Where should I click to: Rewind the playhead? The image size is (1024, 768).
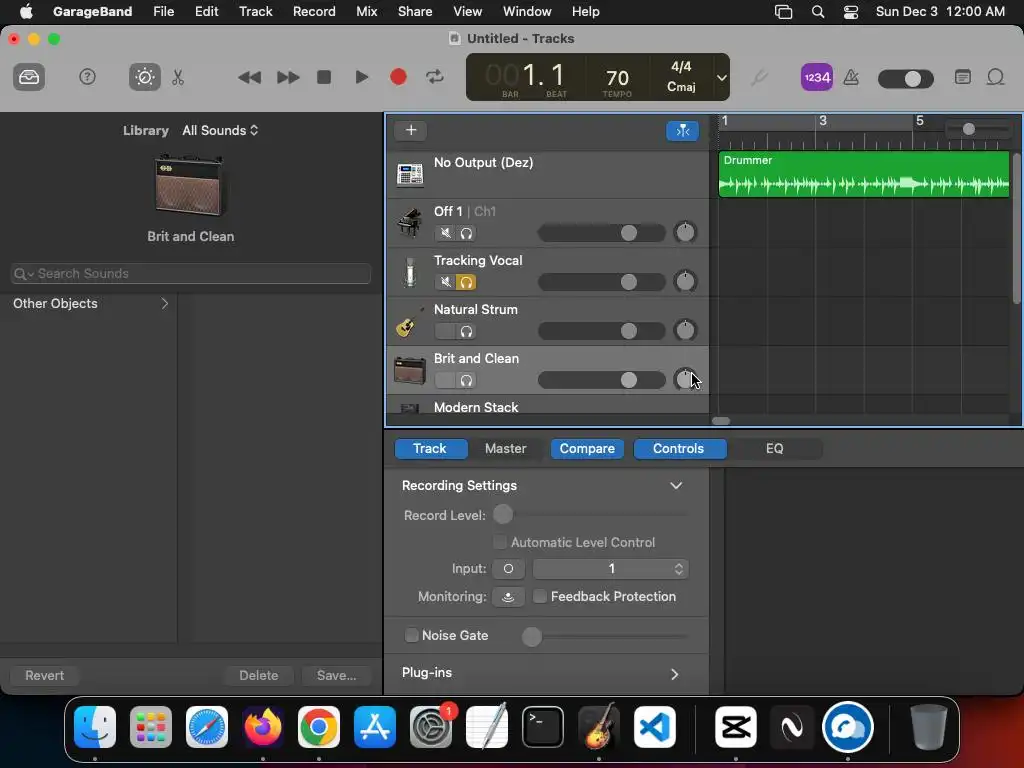tap(249, 78)
